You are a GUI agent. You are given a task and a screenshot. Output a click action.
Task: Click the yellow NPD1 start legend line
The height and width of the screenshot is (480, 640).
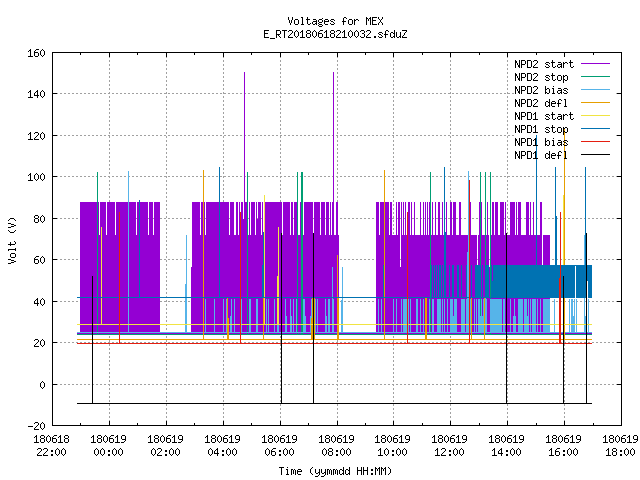click(596, 116)
